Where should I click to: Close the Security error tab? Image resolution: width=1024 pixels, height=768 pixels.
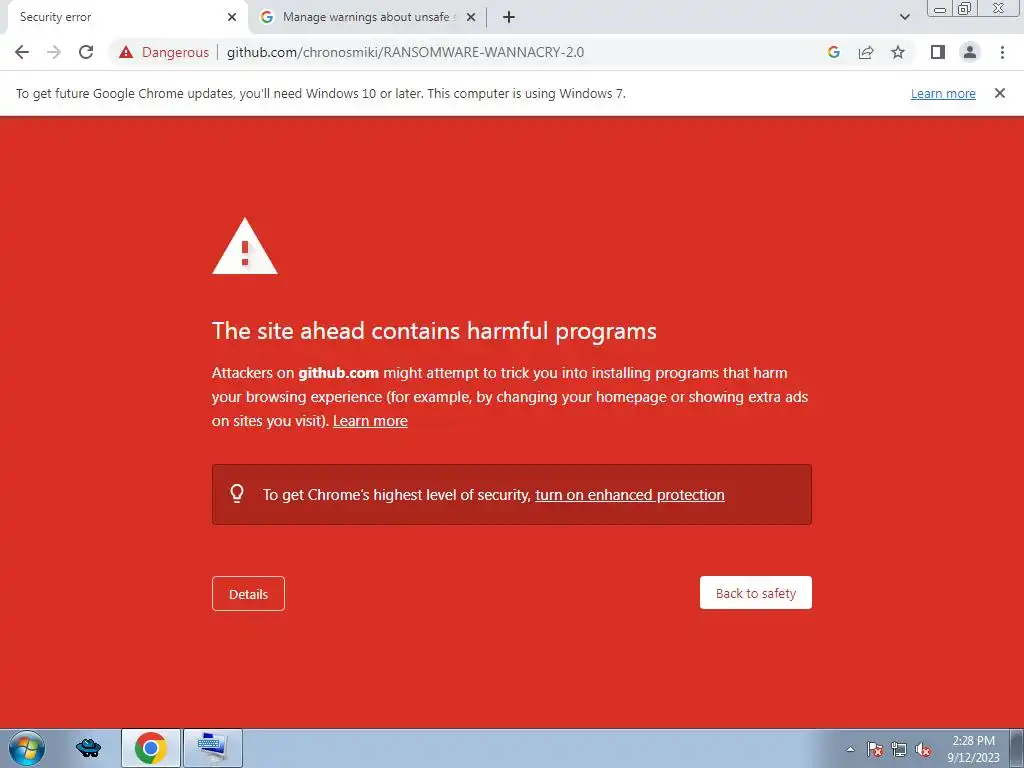[x=232, y=17]
